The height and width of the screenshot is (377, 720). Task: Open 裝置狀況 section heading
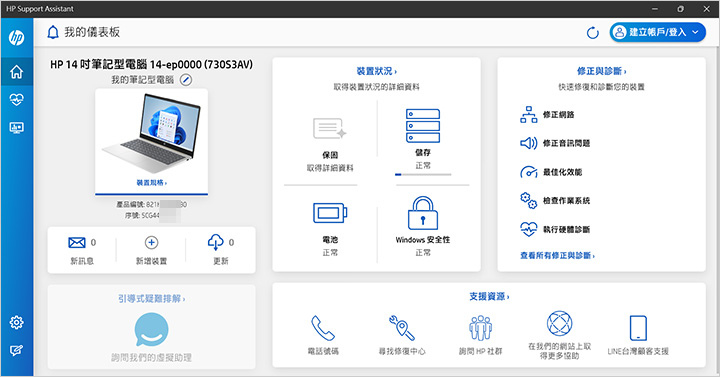pyautogui.click(x=377, y=71)
